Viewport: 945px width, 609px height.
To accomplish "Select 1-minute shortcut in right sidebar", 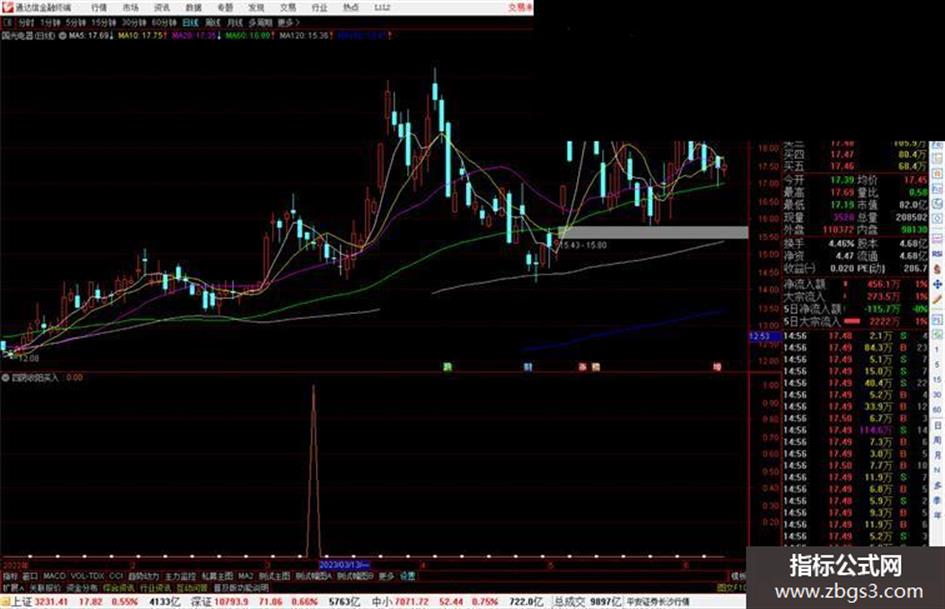I will click(937, 350).
